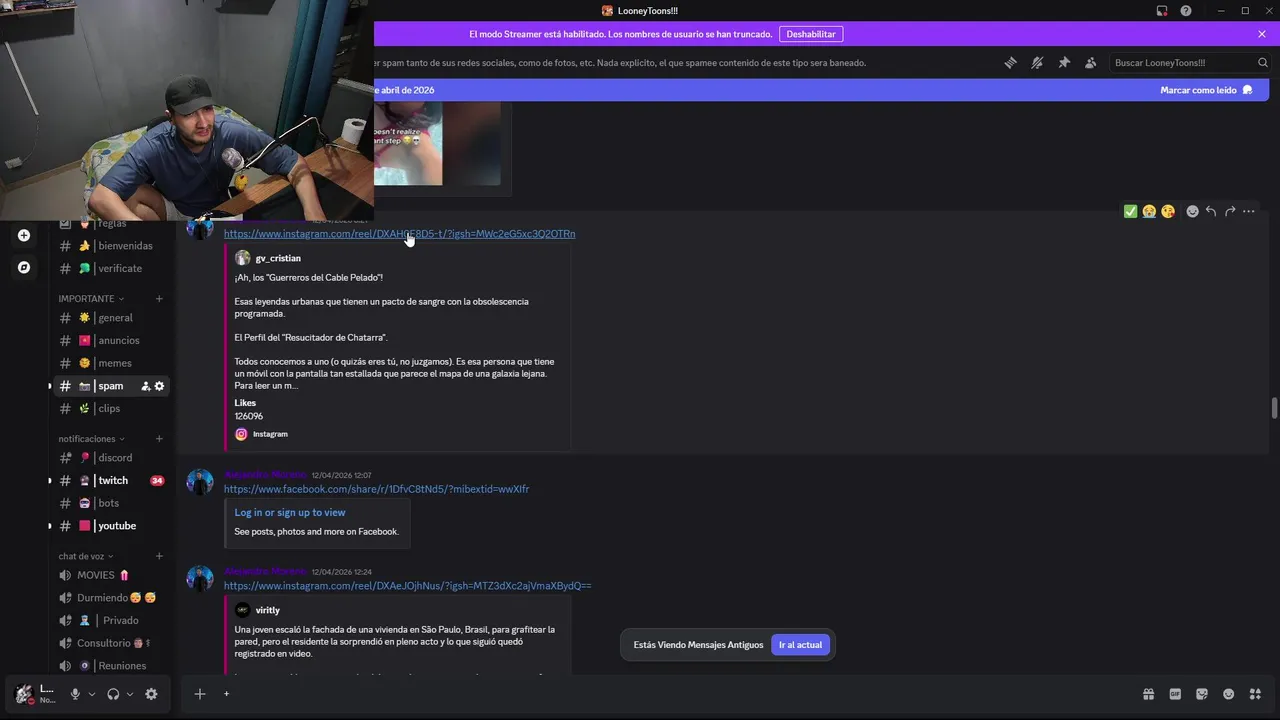The height and width of the screenshot is (720, 1280).
Task: Open the gift icon in message bar
Action: (x=1149, y=694)
